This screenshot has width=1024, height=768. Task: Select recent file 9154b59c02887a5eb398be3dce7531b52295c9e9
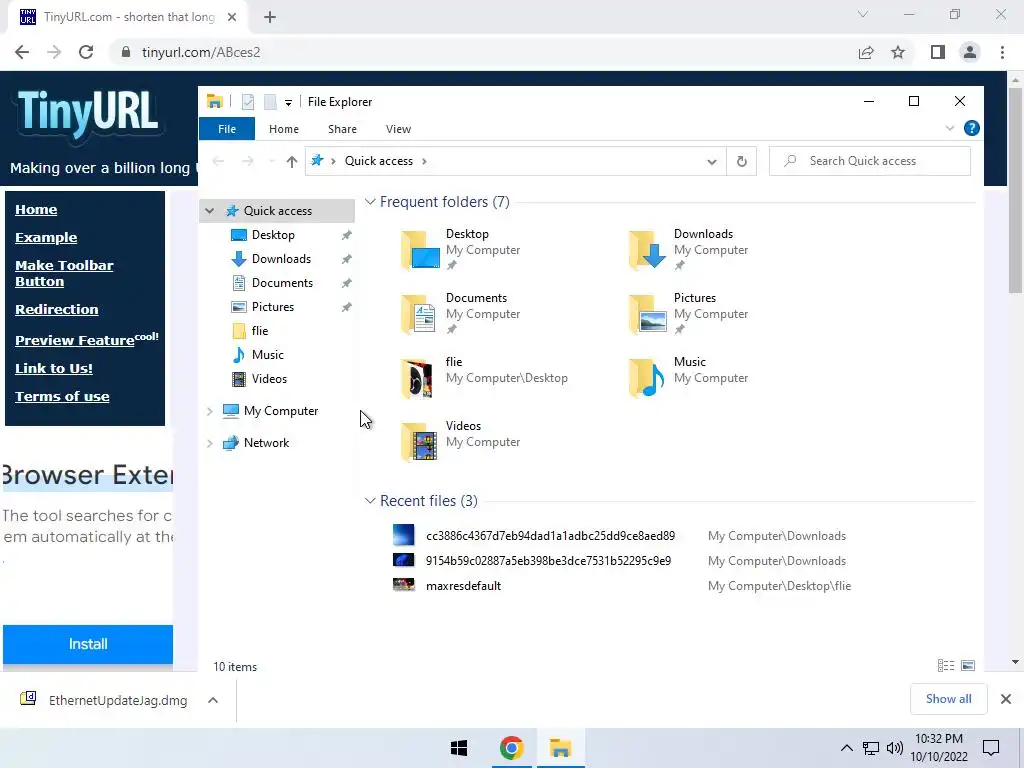pos(549,561)
